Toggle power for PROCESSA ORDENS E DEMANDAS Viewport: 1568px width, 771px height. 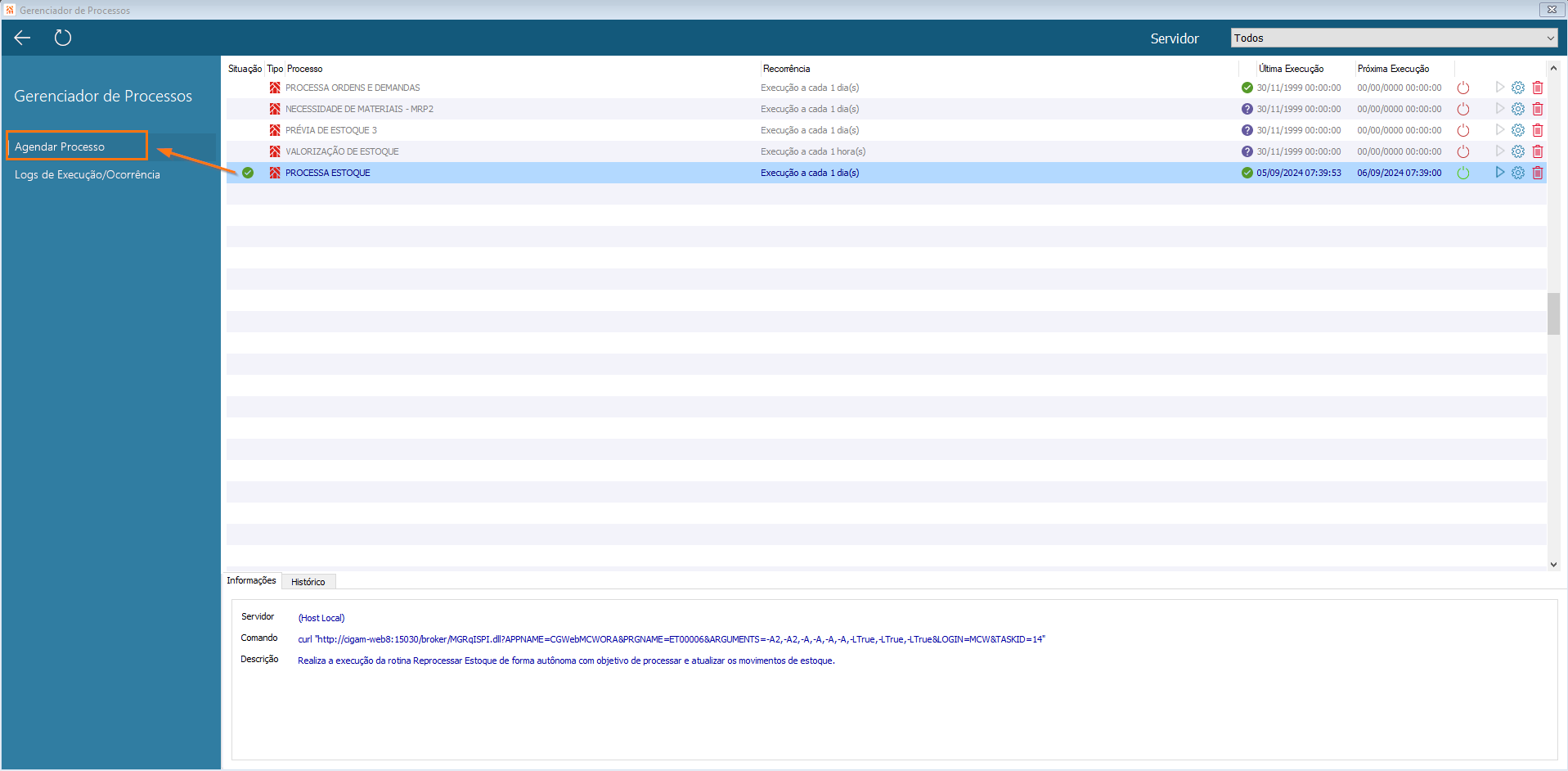tap(1463, 88)
